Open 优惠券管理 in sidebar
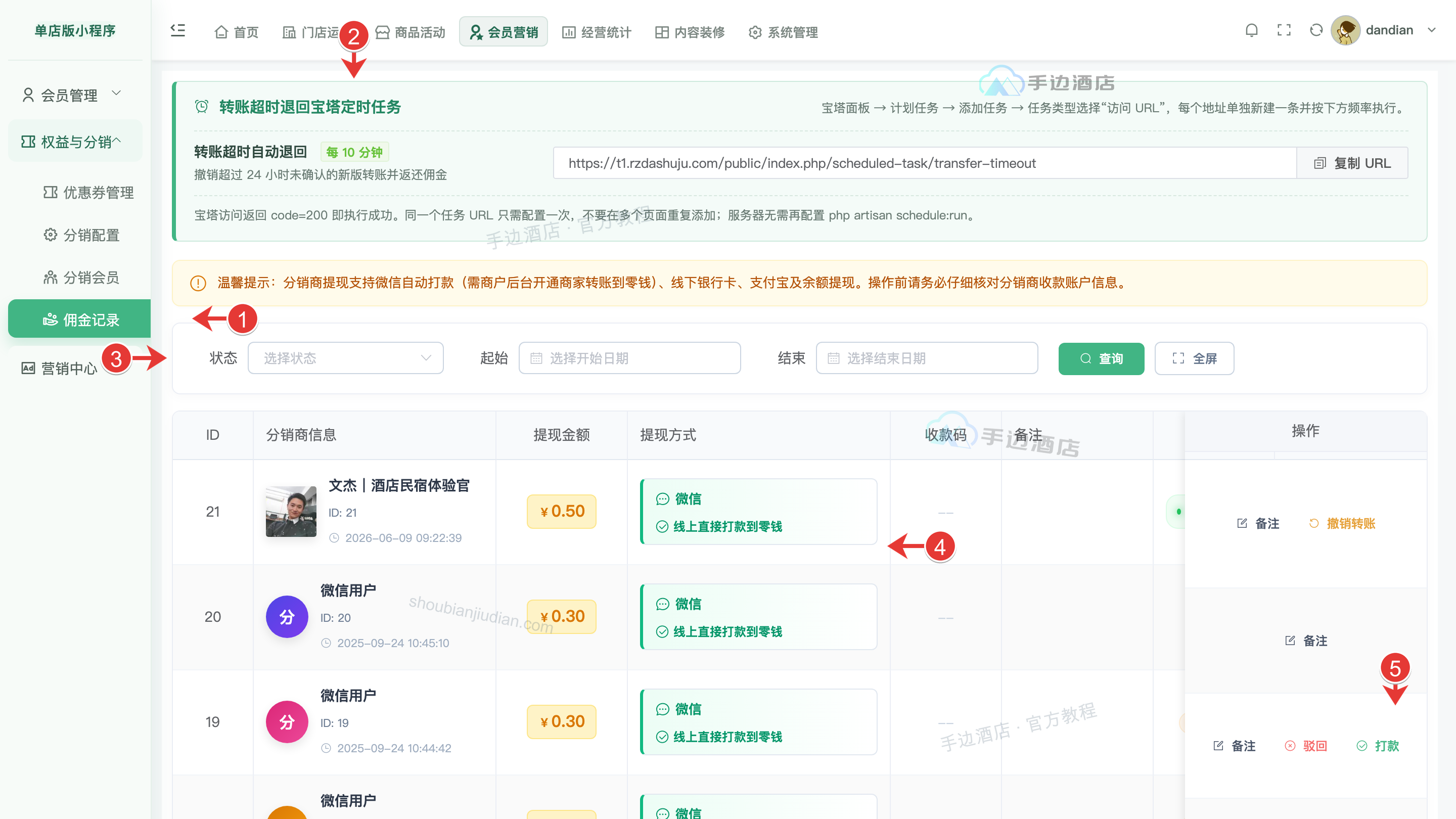Viewport: 1456px width, 819px height. (x=88, y=193)
